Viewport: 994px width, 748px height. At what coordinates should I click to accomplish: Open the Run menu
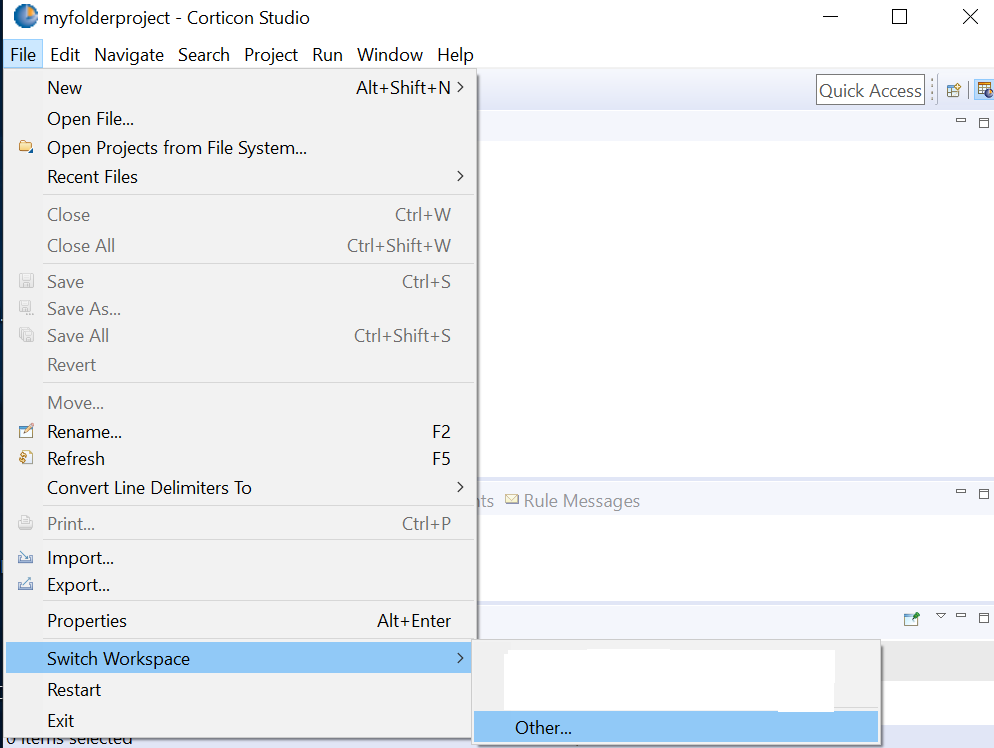pyautogui.click(x=327, y=55)
